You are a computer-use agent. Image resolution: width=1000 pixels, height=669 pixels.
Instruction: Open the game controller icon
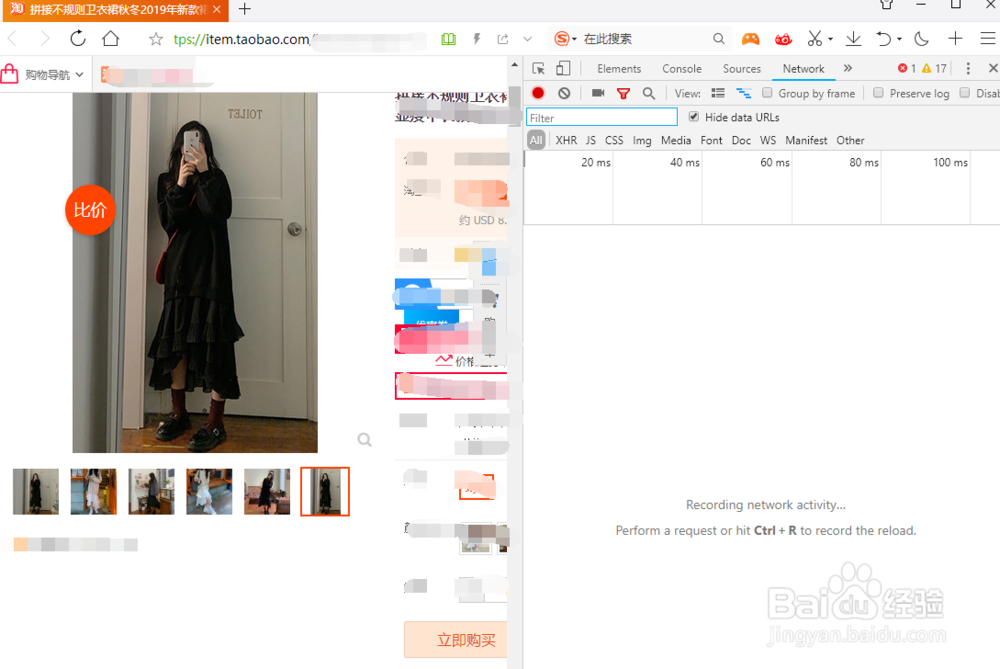click(751, 39)
